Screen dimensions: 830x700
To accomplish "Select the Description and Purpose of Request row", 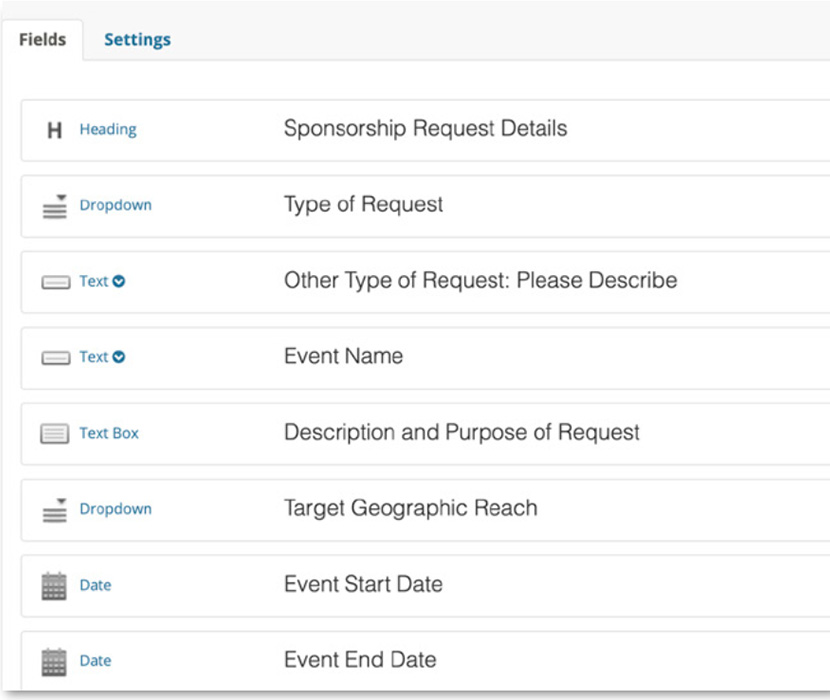I will click(461, 433).
